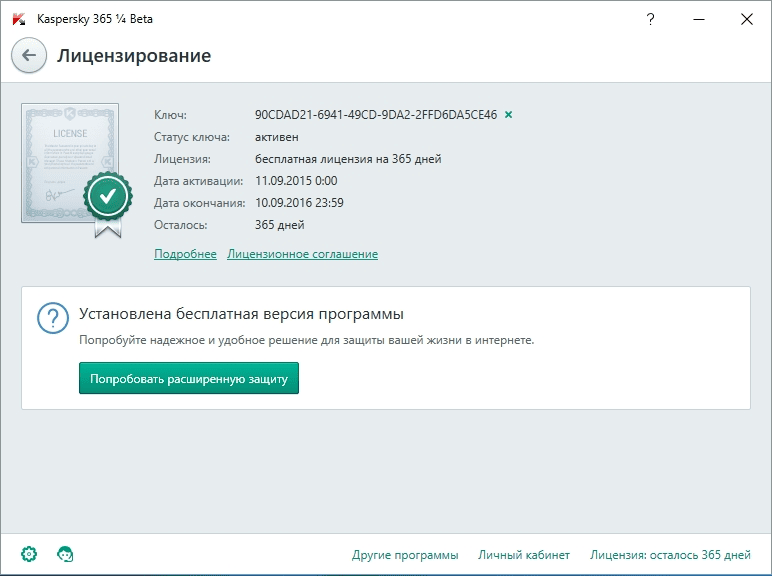Image resolution: width=772 pixels, height=576 pixels.
Task: Click the Ключ: label
Action: [170, 115]
